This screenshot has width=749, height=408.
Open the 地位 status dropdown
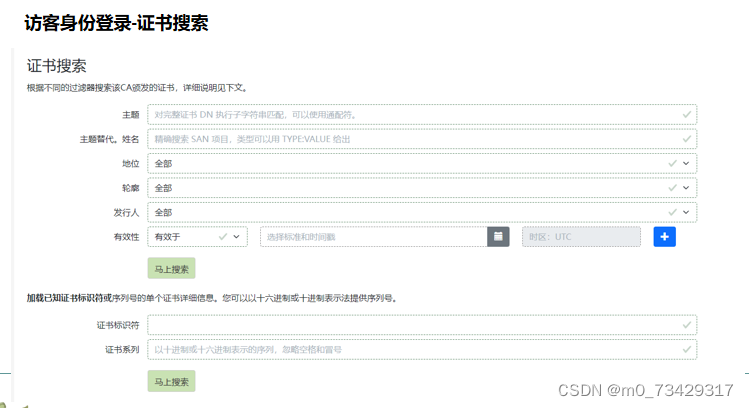coord(422,163)
